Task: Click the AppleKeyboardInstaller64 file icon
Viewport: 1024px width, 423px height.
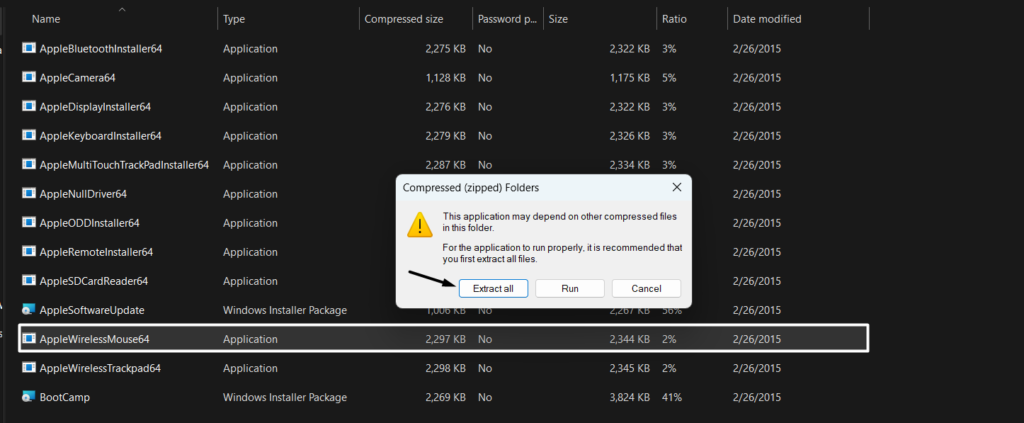Action: point(29,135)
